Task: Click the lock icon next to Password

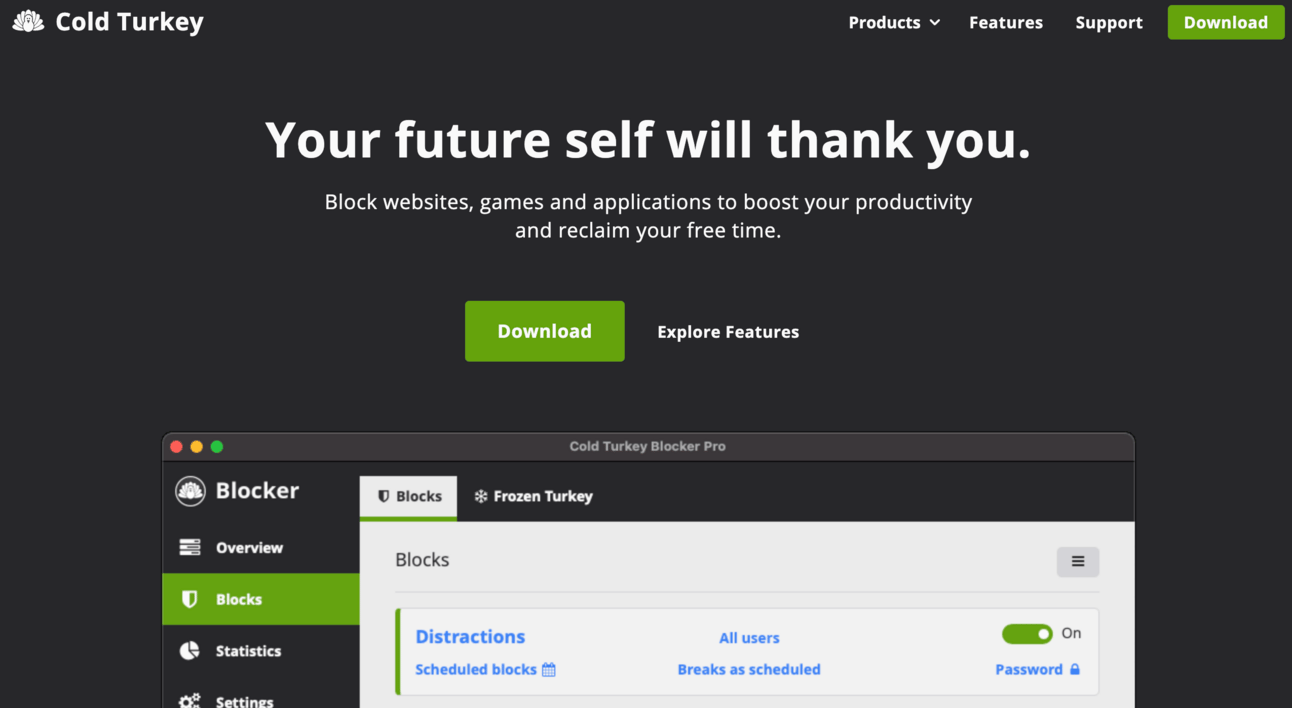Action: tap(1075, 670)
